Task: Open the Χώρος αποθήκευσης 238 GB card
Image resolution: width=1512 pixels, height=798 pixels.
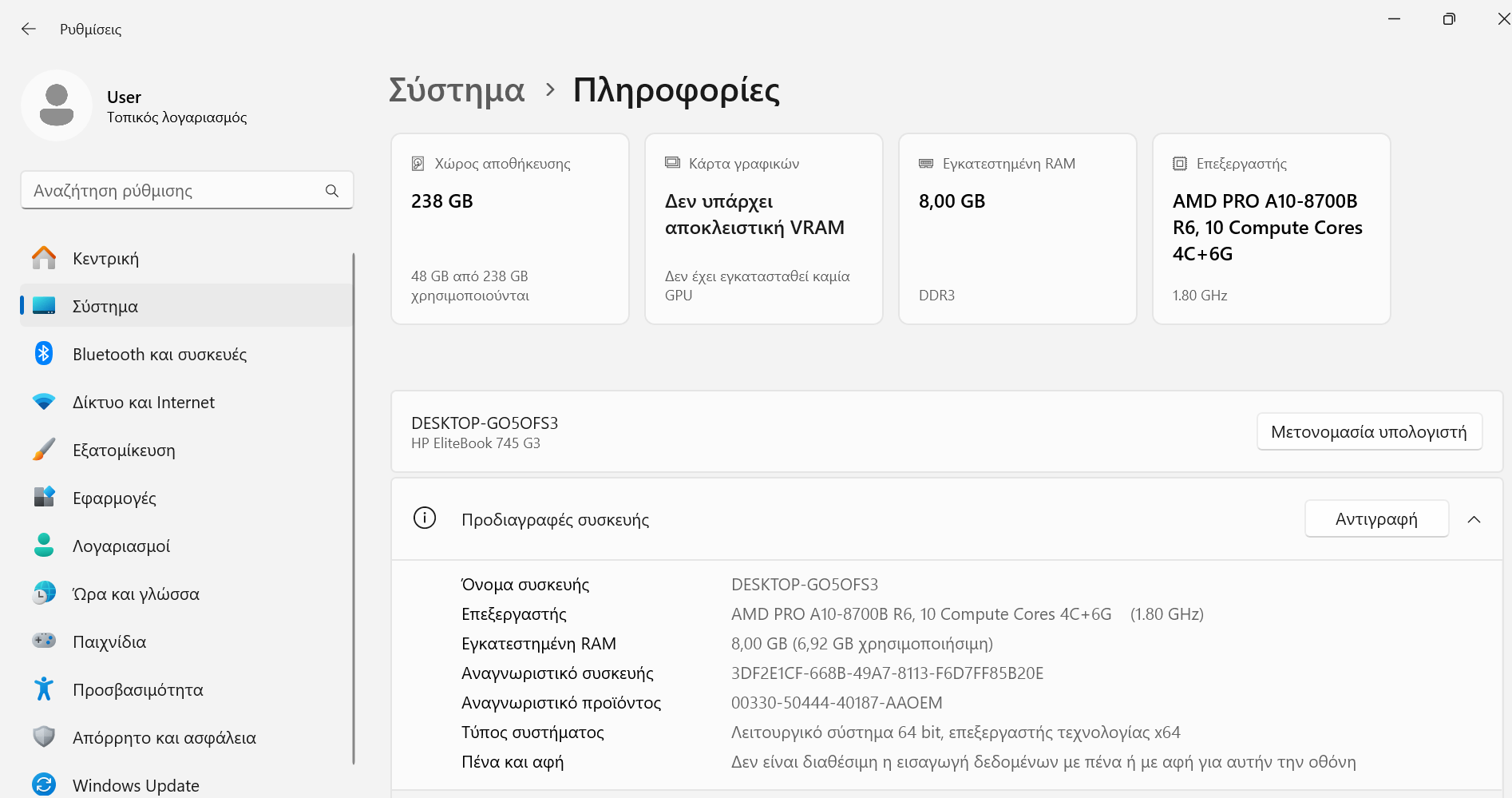Action: tap(510, 229)
